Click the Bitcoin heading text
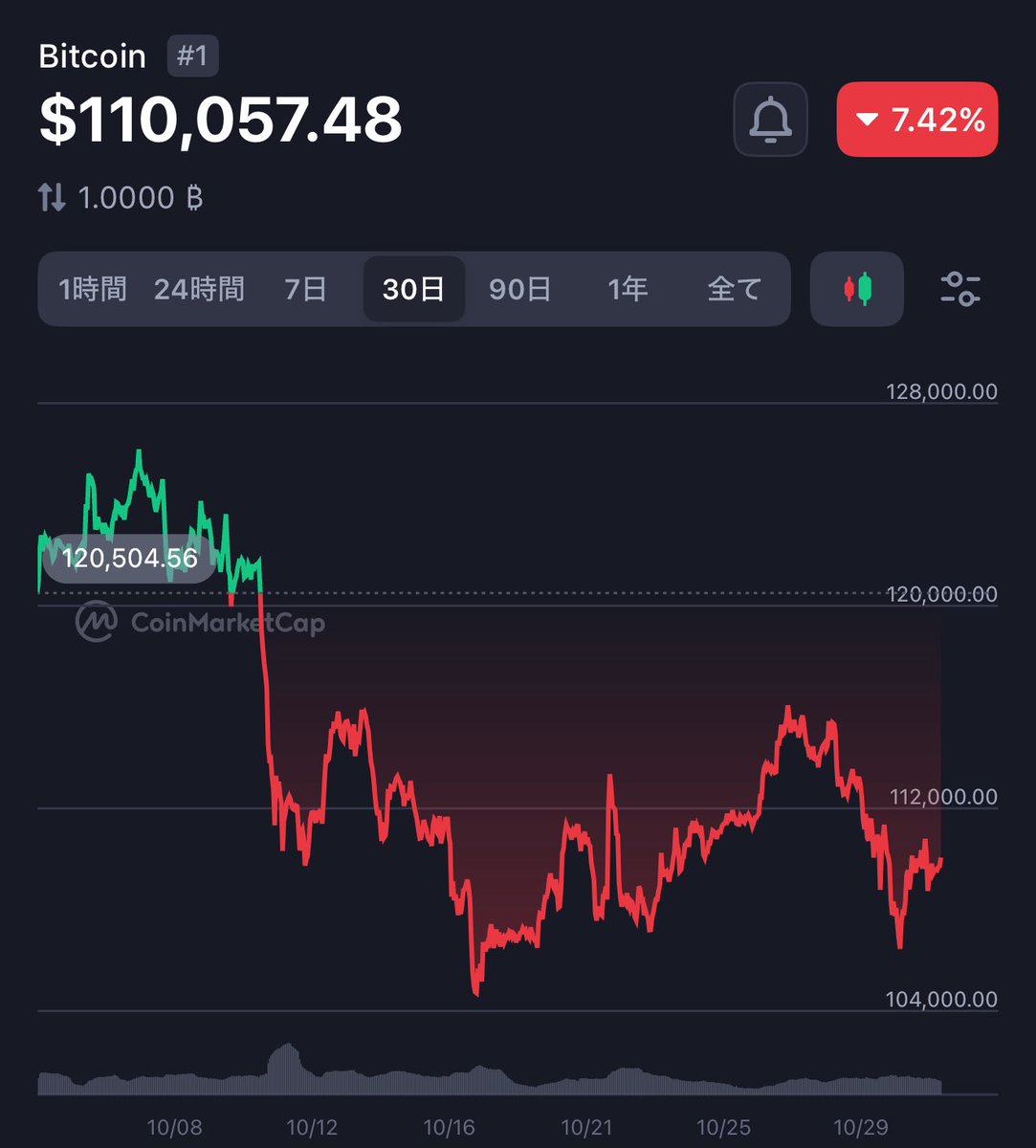The image size is (1036, 1148). [93, 55]
